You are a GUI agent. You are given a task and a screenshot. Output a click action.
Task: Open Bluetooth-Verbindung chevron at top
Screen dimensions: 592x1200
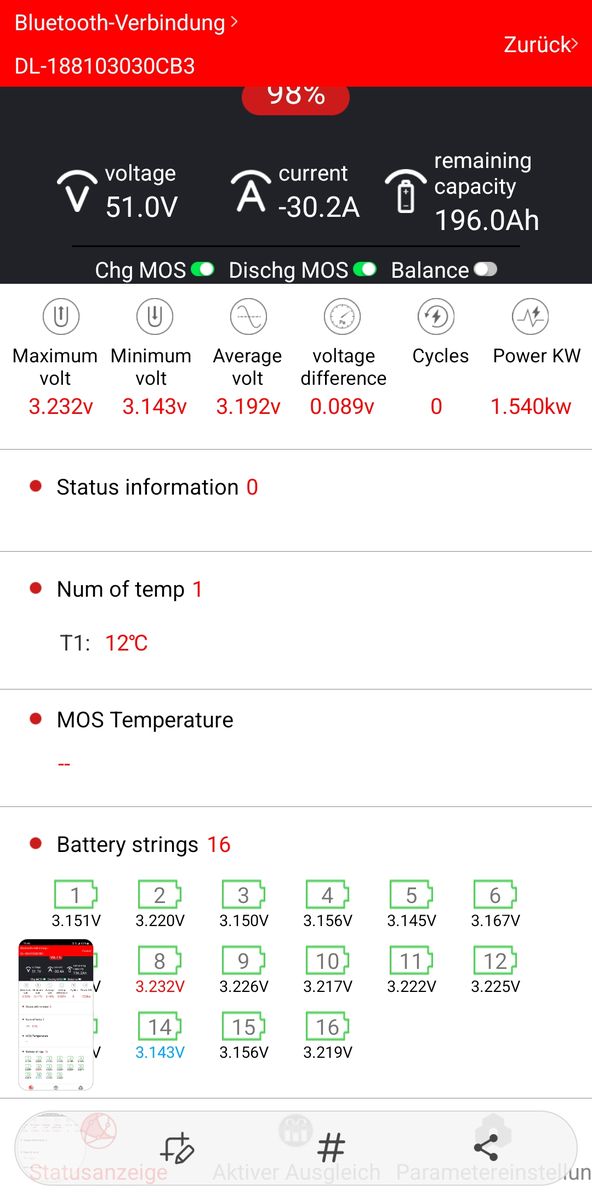(x=234, y=20)
